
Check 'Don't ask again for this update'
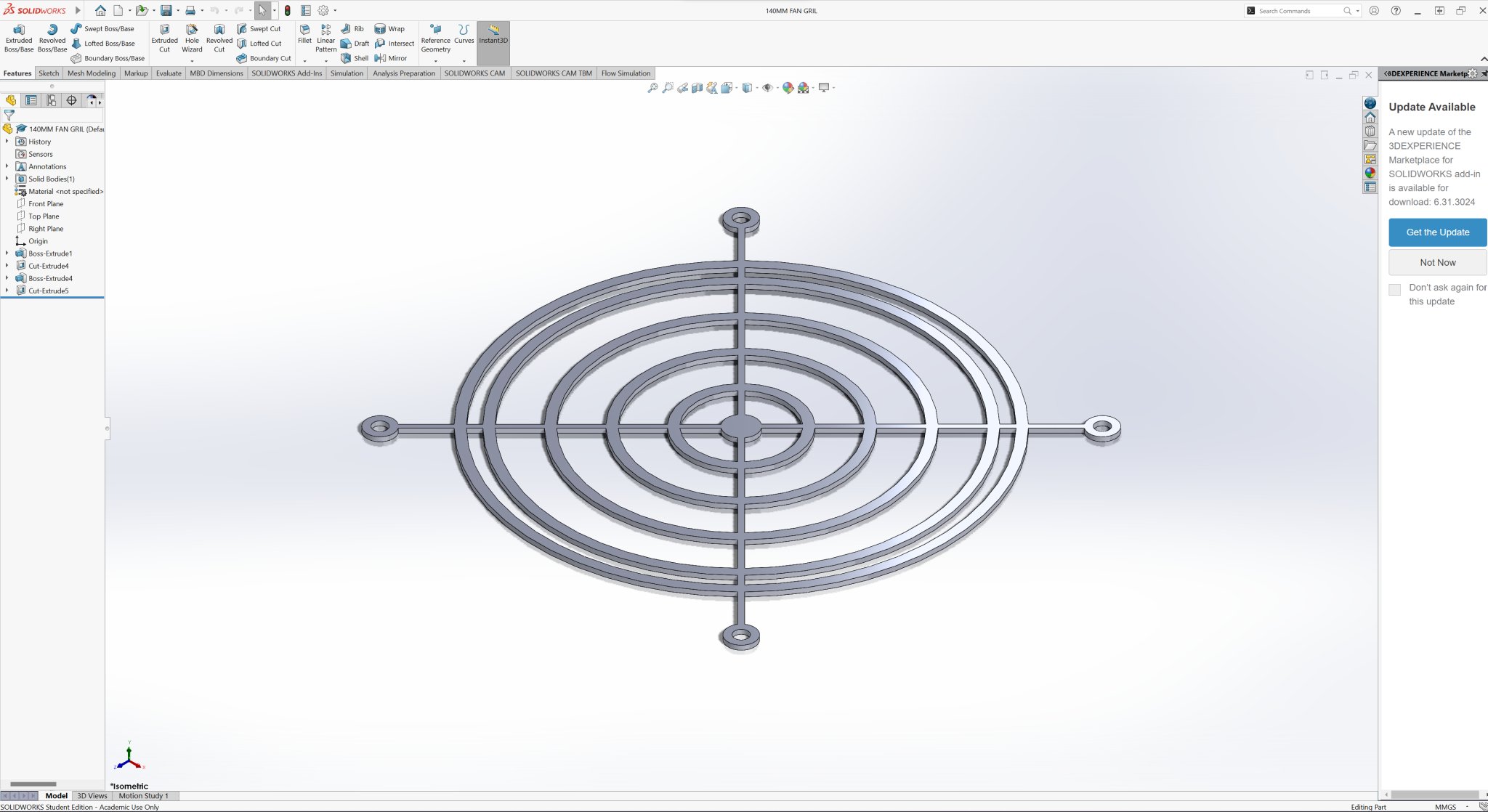pyautogui.click(x=1394, y=290)
